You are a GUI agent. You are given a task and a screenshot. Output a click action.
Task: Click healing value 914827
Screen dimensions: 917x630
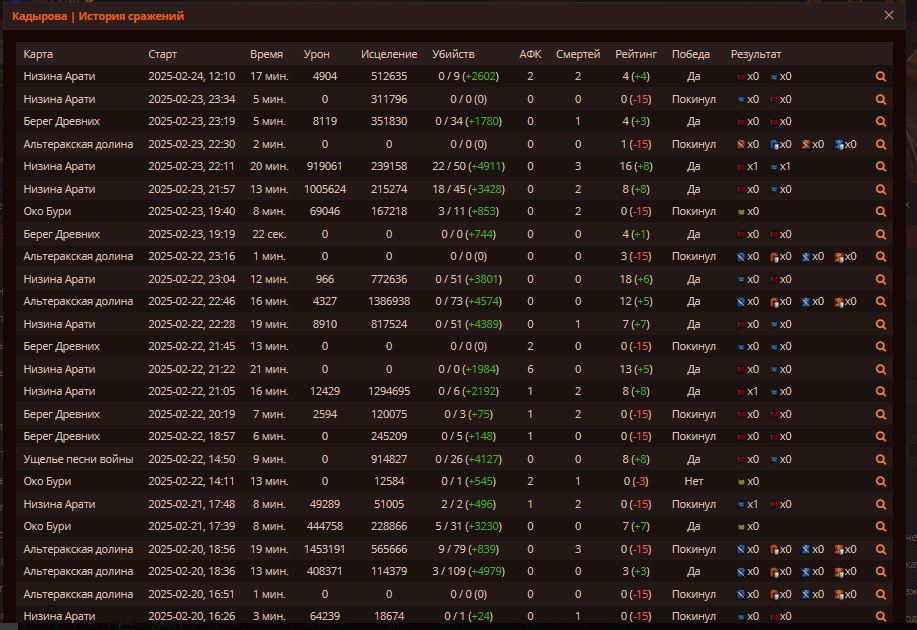pyautogui.click(x=389, y=459)
